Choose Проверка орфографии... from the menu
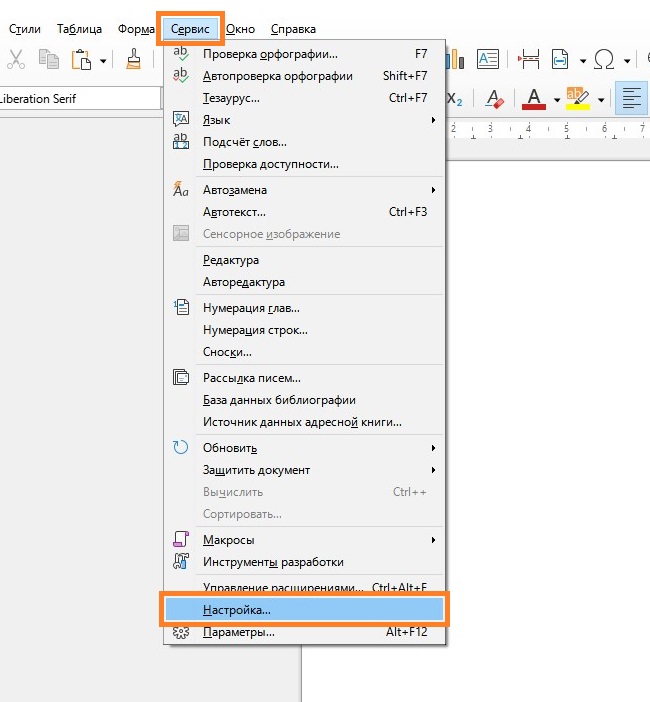This screenshot has height=702, width=650. pos(270,54)
